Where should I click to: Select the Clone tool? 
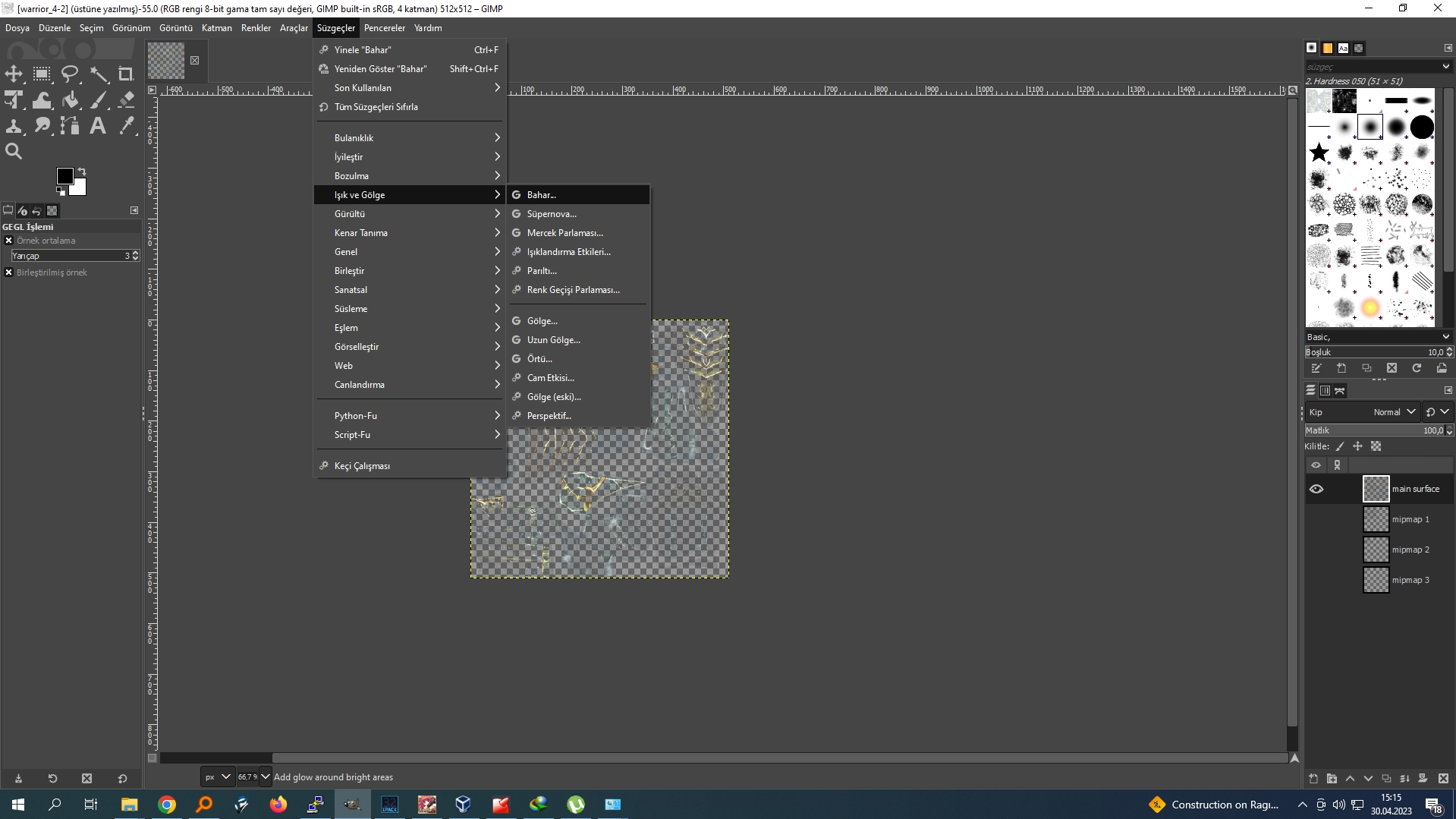tap(14, 125)
